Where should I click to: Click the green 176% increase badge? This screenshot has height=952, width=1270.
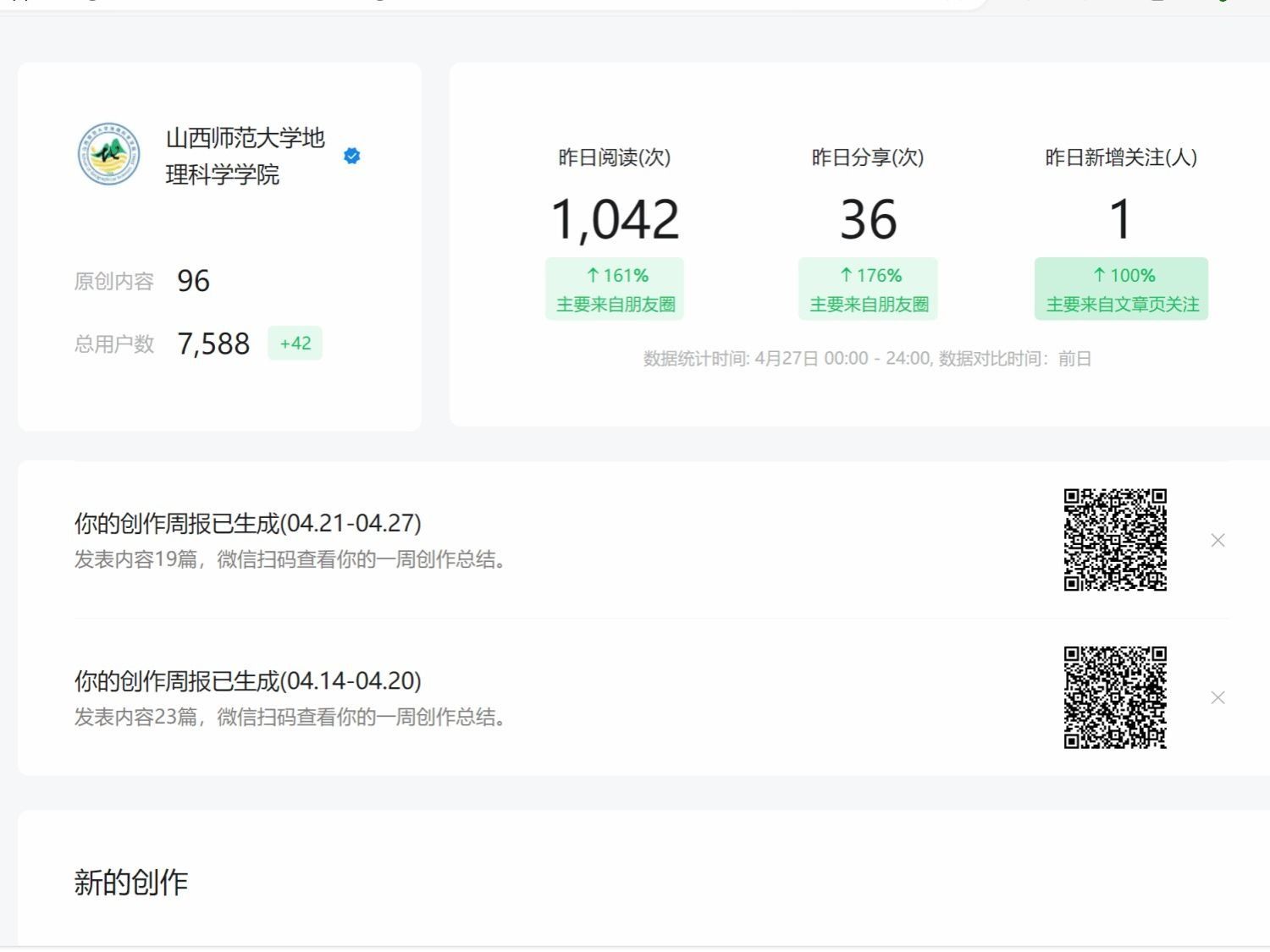868,289
